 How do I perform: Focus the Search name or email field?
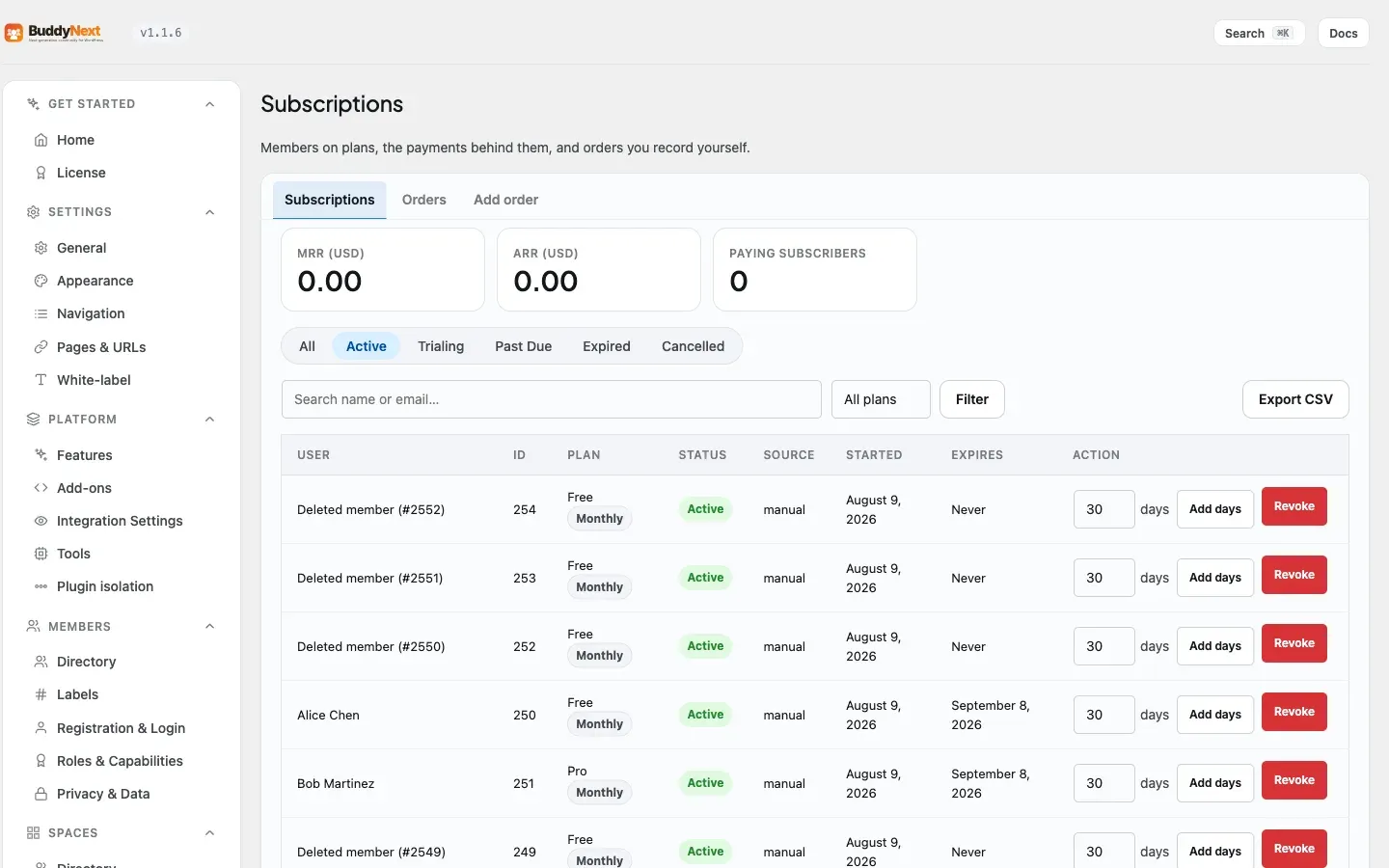(552, 399)
